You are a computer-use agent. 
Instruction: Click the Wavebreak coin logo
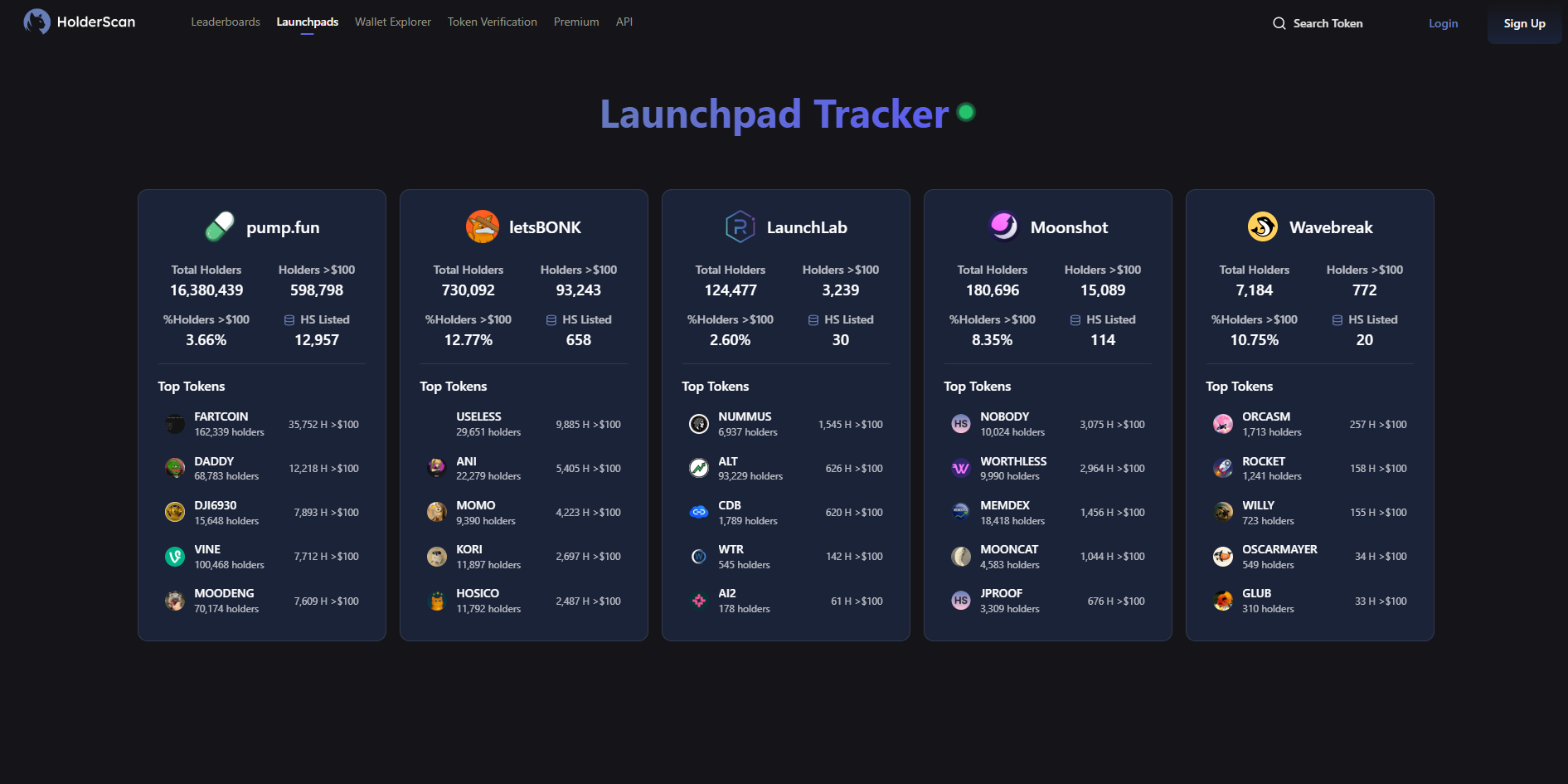click(x=1262, y=226)
